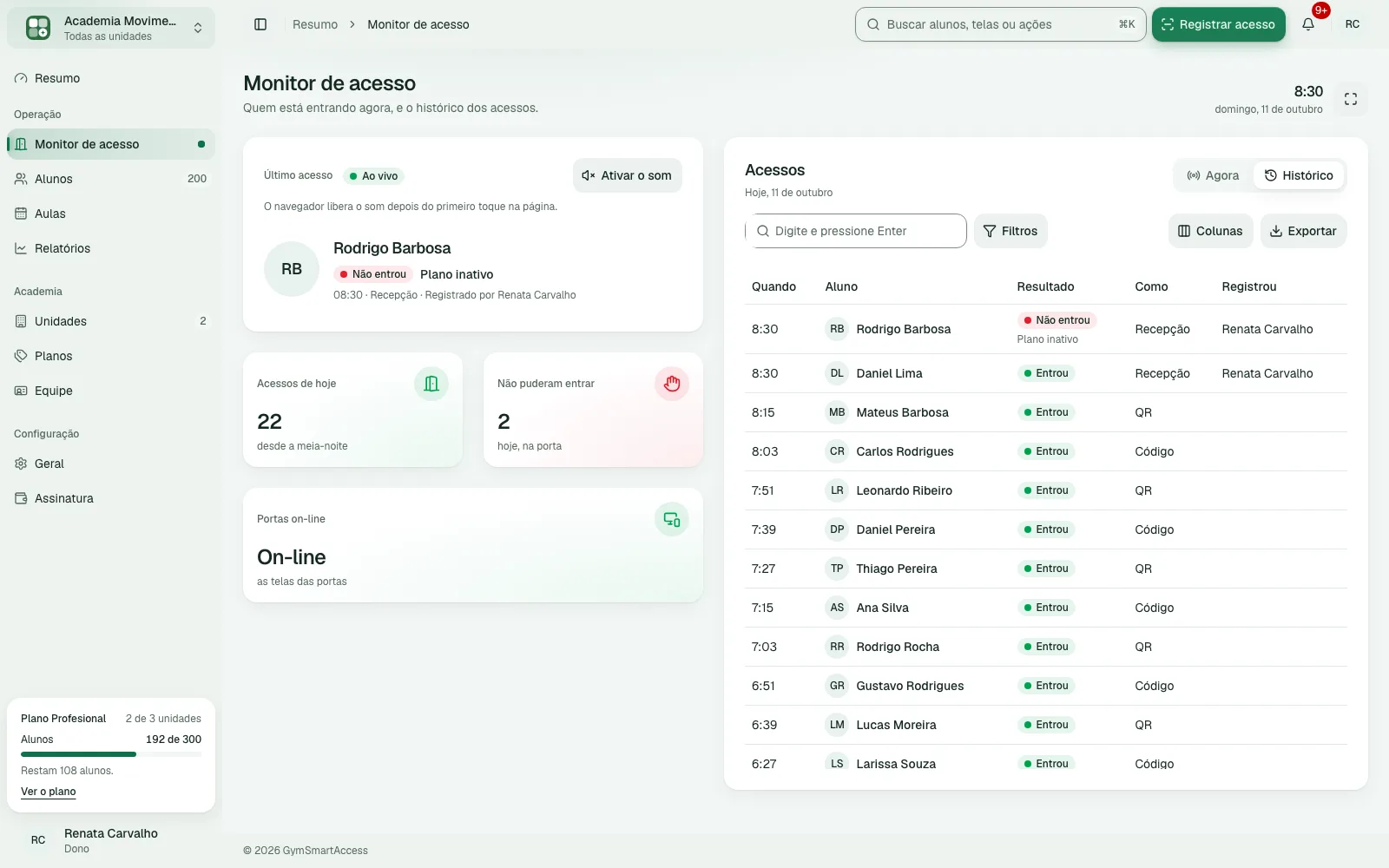Open the notifications bell
The image size is (1389, 868).
(1308, 24)
